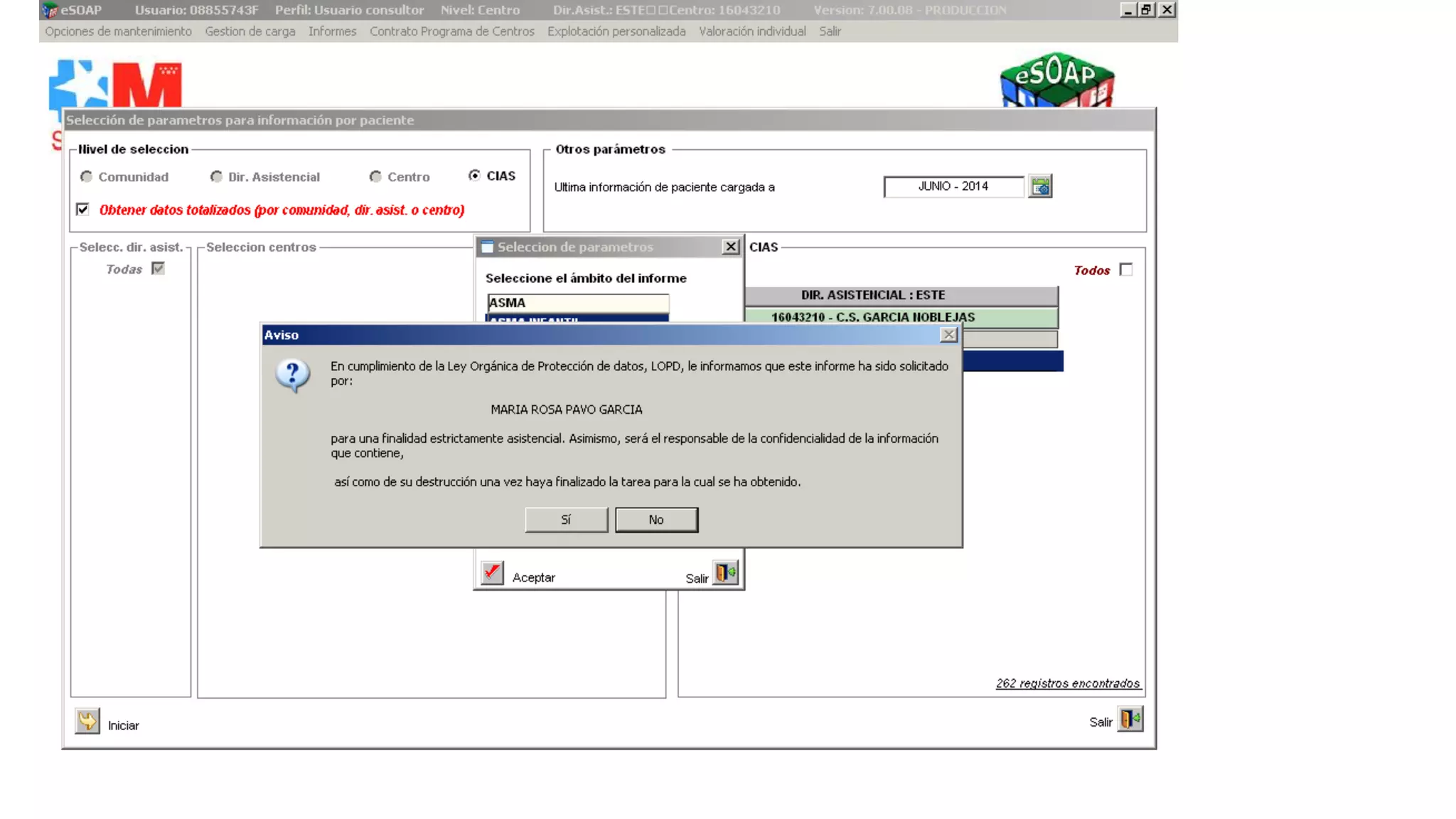The width and height of the screenshot is (1456, 819).
Task: Click the red checkmark Aceptar icon
Action: coord(492,573)
